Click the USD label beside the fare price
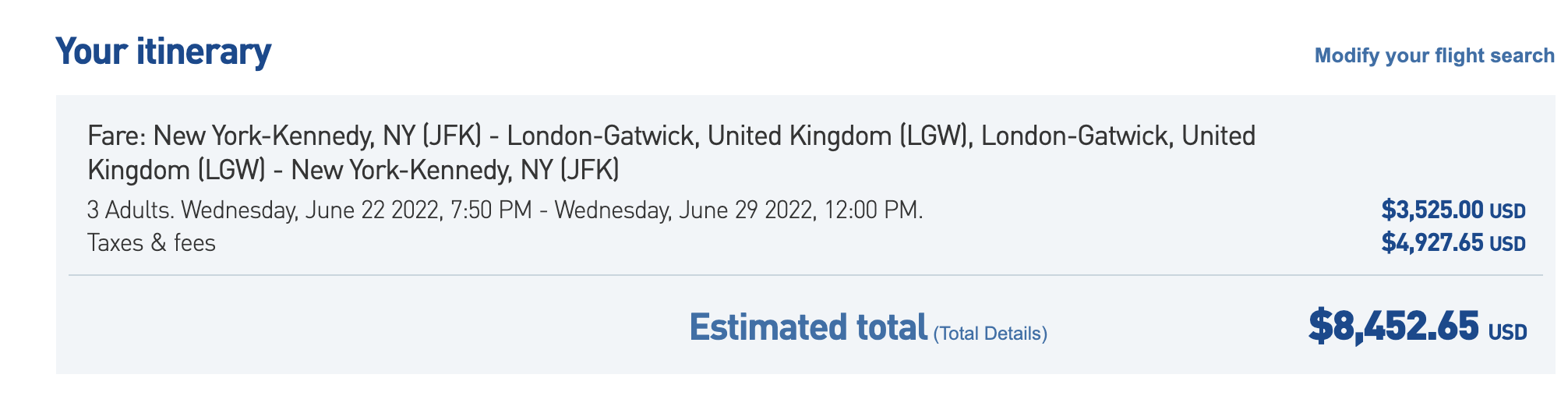 click(x=1507, y=211)
